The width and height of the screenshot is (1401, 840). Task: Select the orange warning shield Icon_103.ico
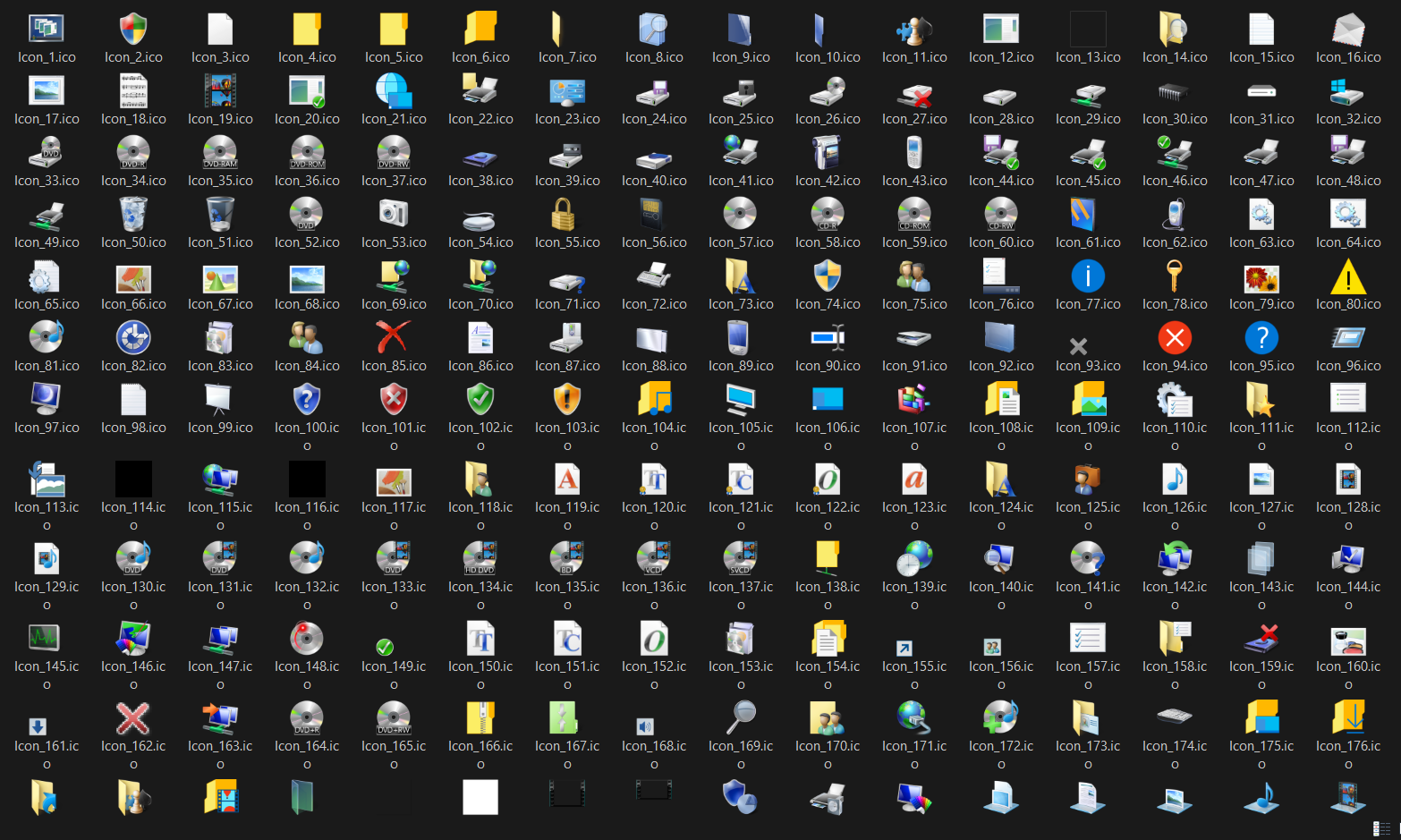pos(567,400)
